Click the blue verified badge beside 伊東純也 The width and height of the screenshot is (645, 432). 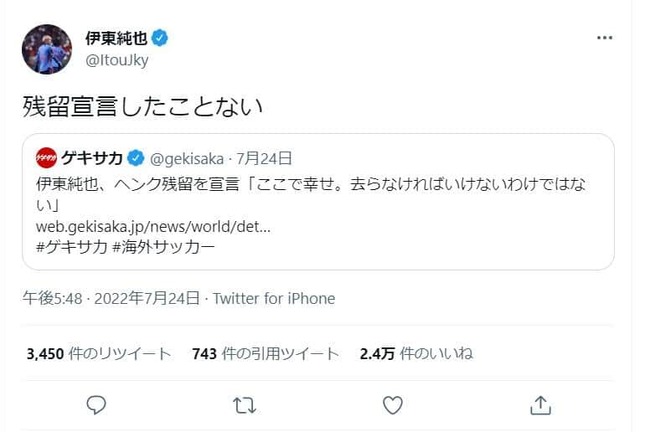(160, 38)
